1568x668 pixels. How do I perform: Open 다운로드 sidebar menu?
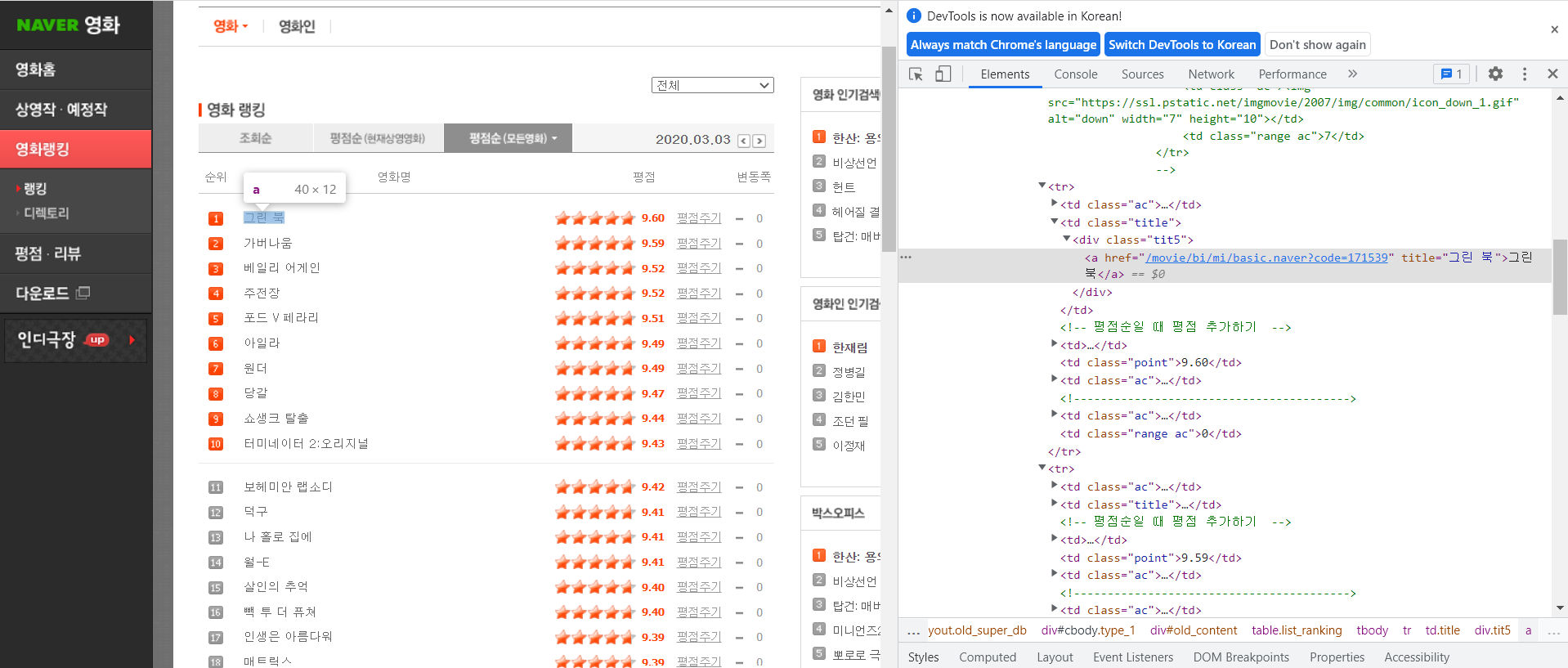coord(76,293)
